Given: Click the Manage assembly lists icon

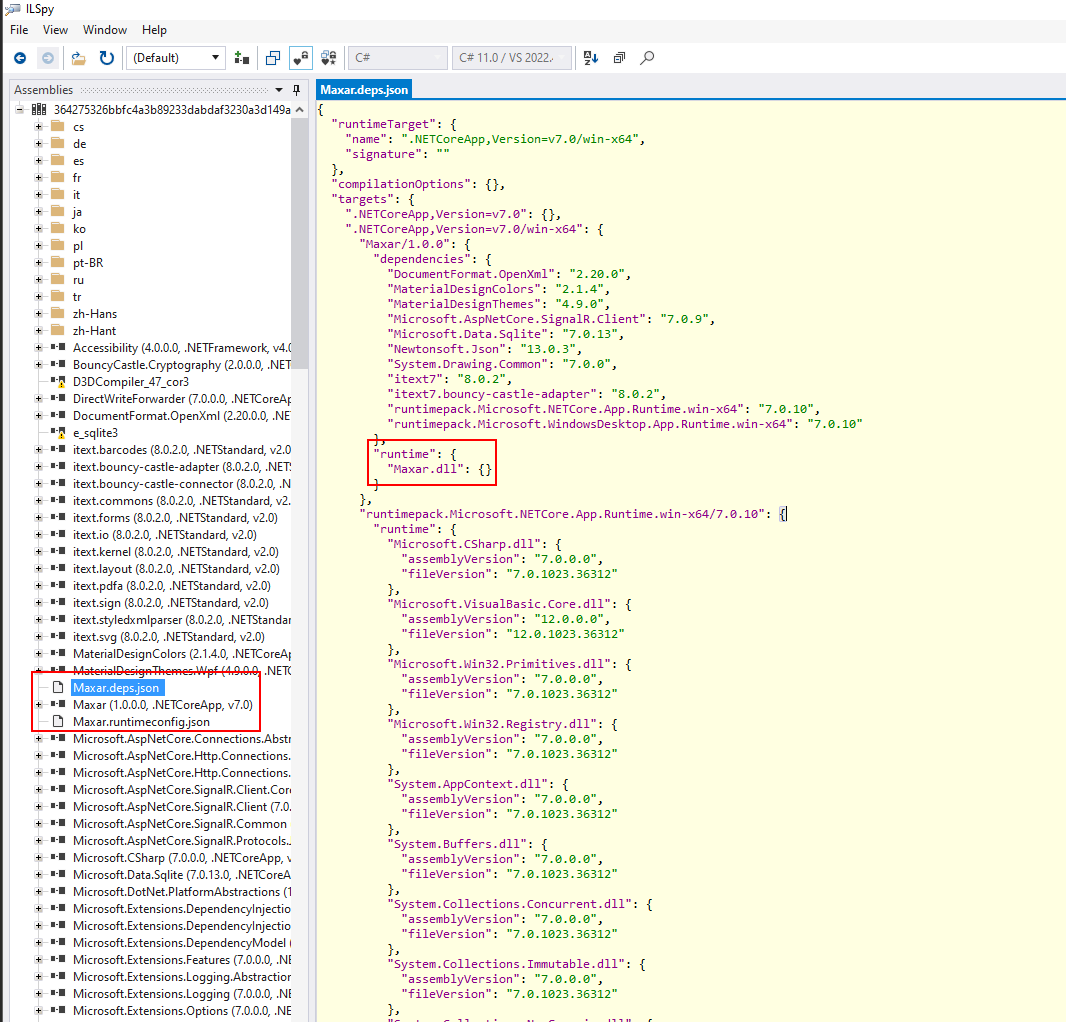Looking at the screenshot, I should [241, 58].
